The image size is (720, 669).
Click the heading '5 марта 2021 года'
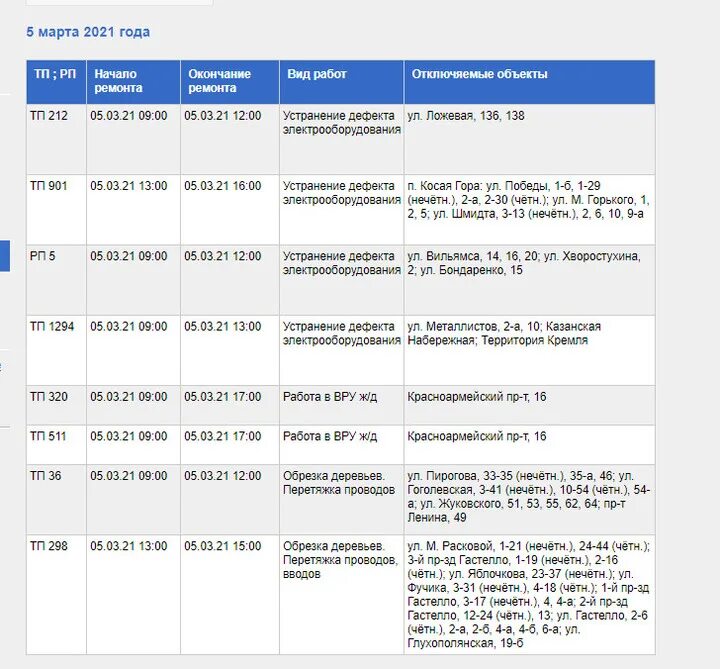(x=88, y=32)
